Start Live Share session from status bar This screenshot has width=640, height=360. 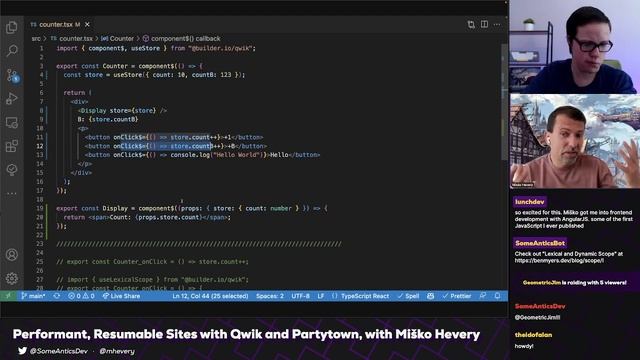tap(121, 296)
